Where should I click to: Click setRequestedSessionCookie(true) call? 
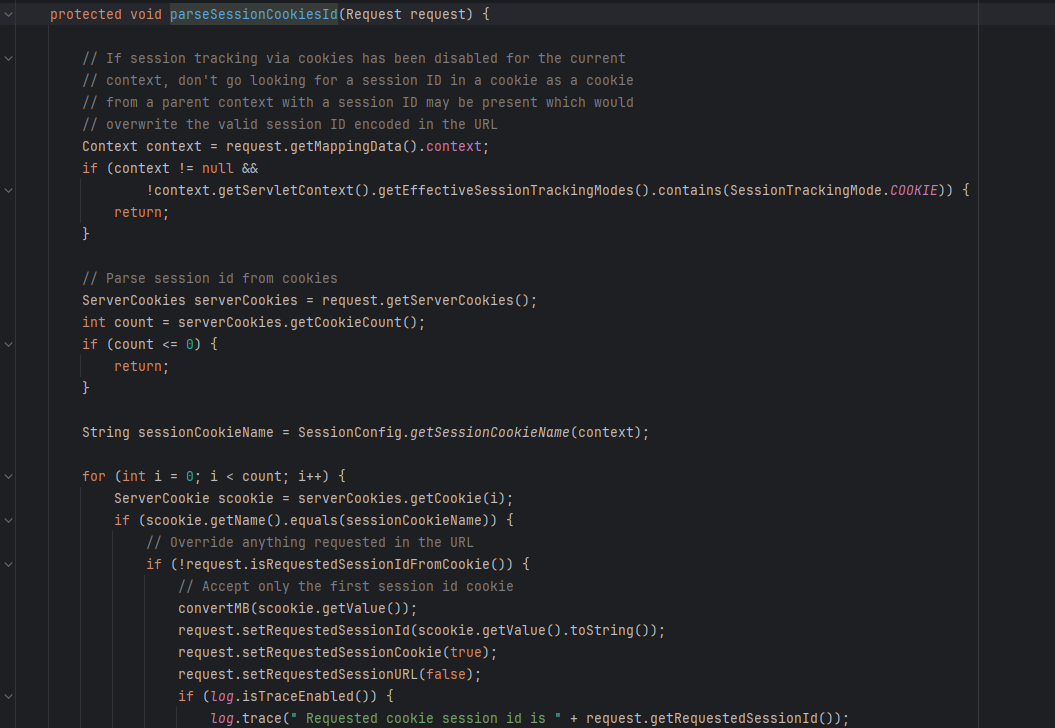point(365,653)
